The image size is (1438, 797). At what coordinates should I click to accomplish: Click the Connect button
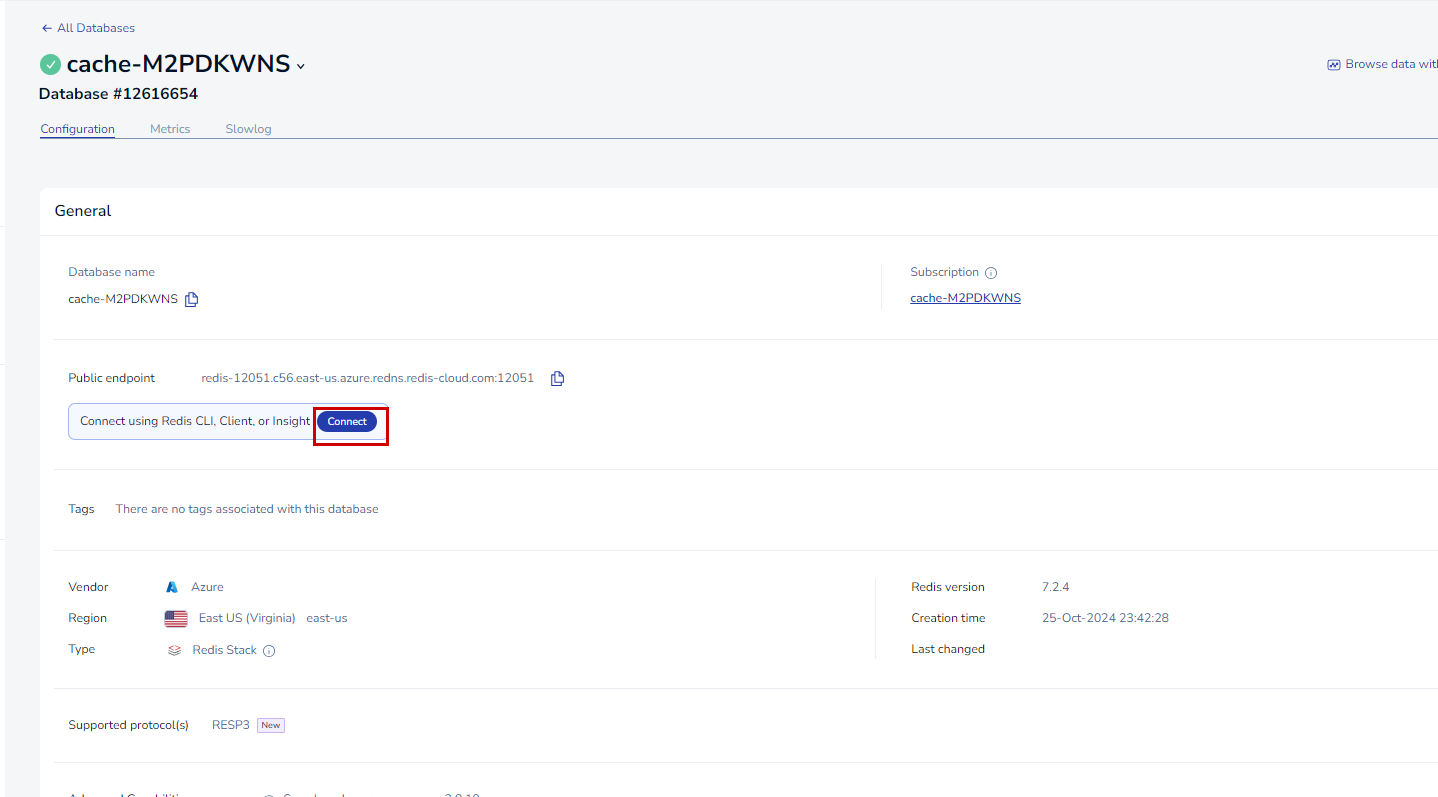tap(347, 421)
